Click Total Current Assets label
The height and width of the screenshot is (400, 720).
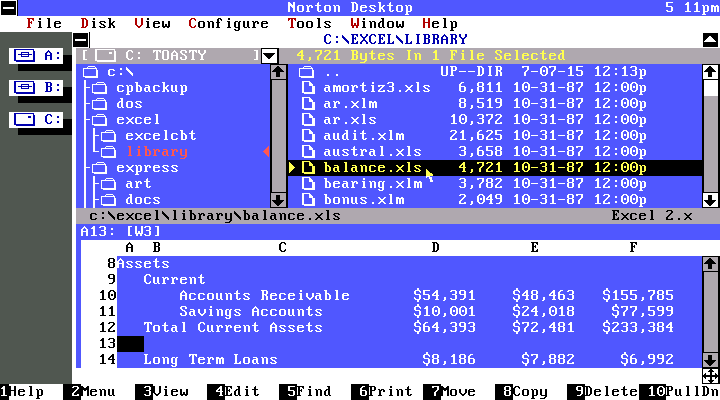click(x=233, y=327)
